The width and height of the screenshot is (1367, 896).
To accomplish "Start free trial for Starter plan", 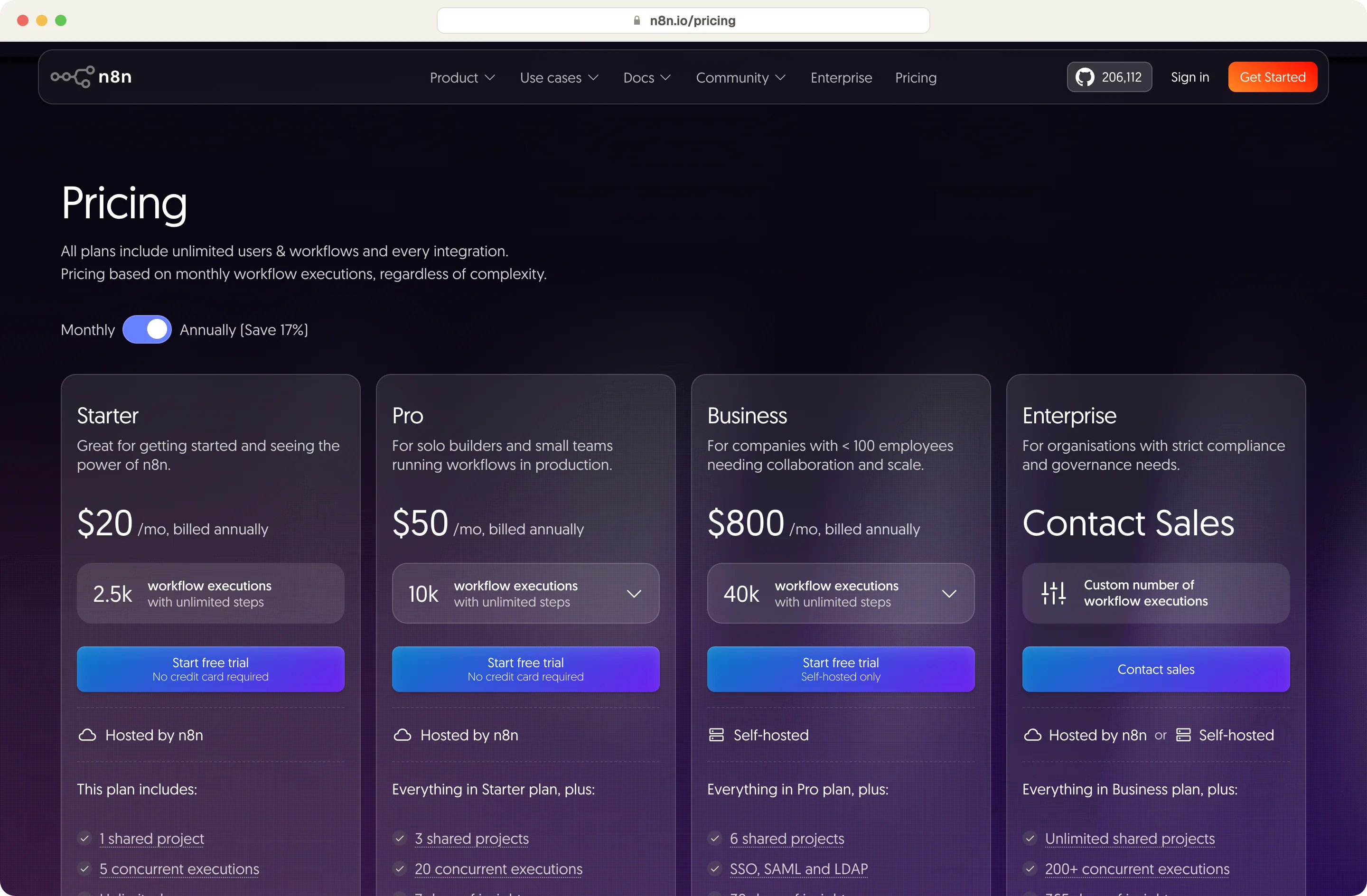I will pyautogui.click(x=211, y=669).
